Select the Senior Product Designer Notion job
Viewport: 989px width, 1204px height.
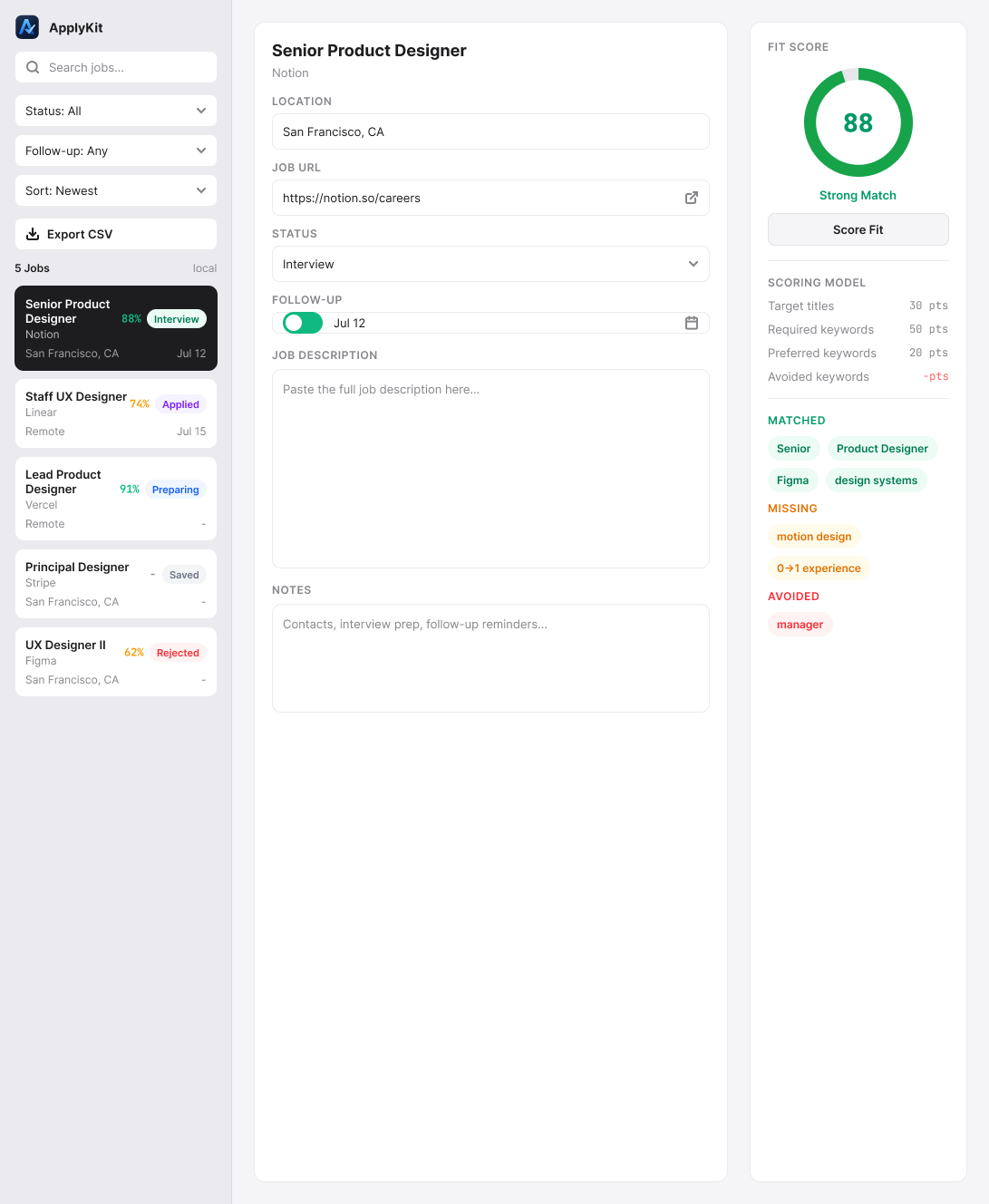click(x=116, y=328)
